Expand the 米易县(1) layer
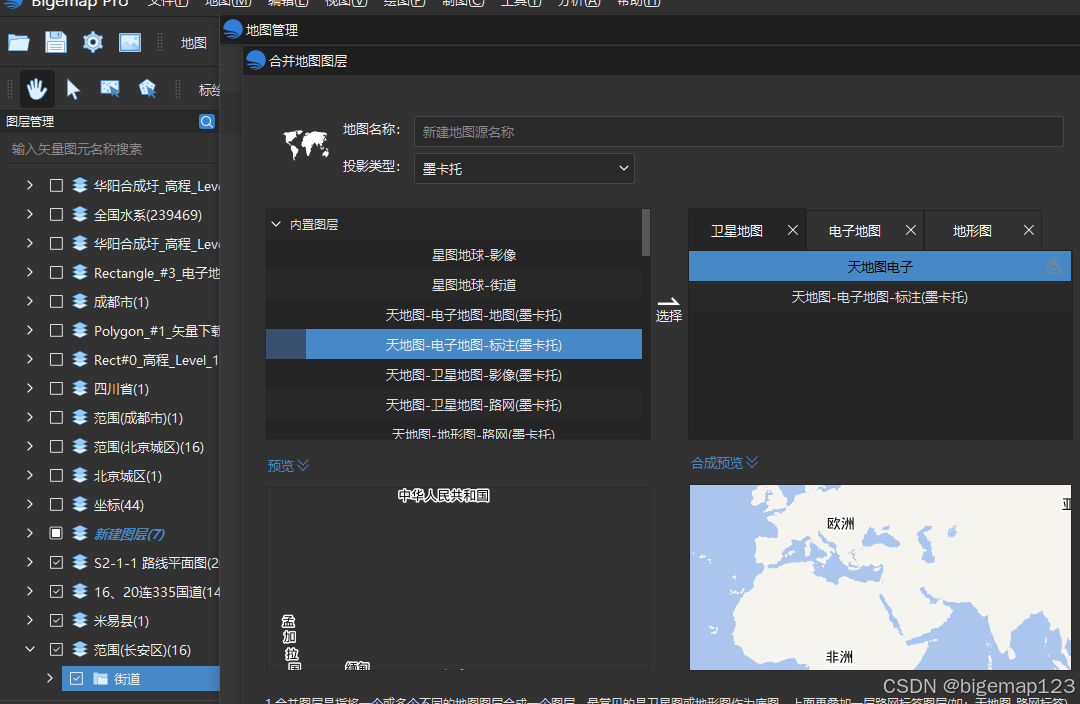This screenshot has height=704, width=1080. (x=30, y=620)
